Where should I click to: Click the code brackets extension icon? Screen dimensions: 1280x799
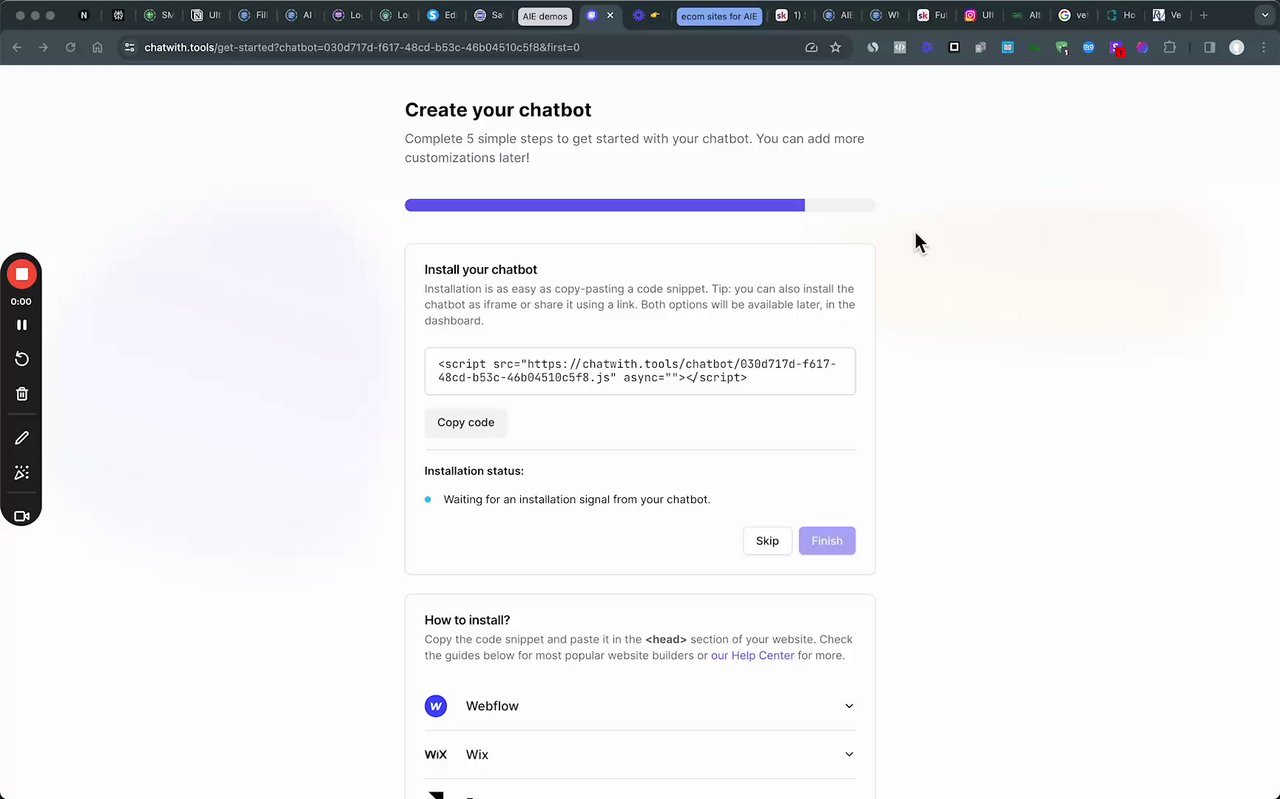[x=900, y=47]
